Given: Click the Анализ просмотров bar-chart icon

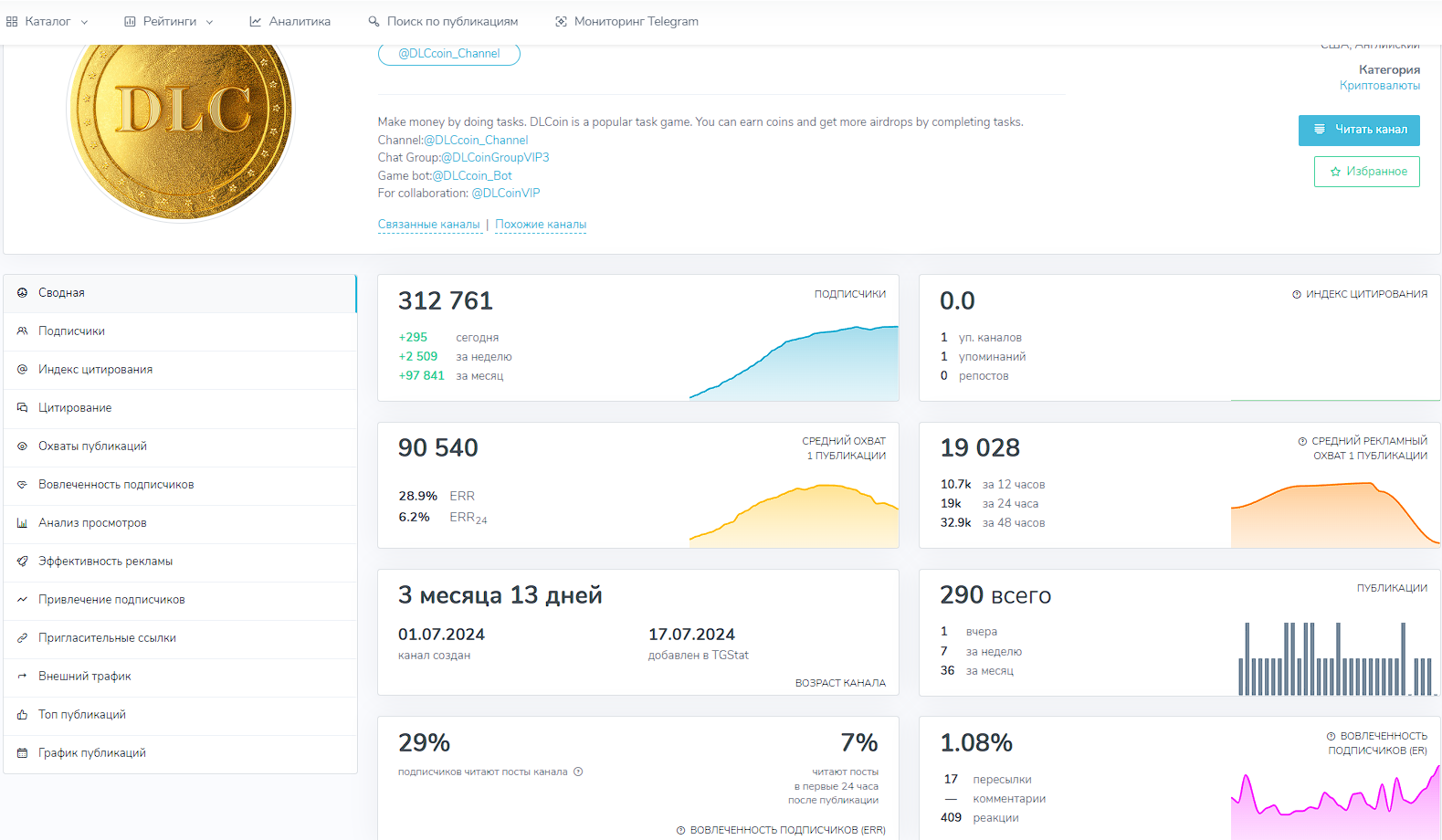Looking at the screenshot, I should coord(22,523).
